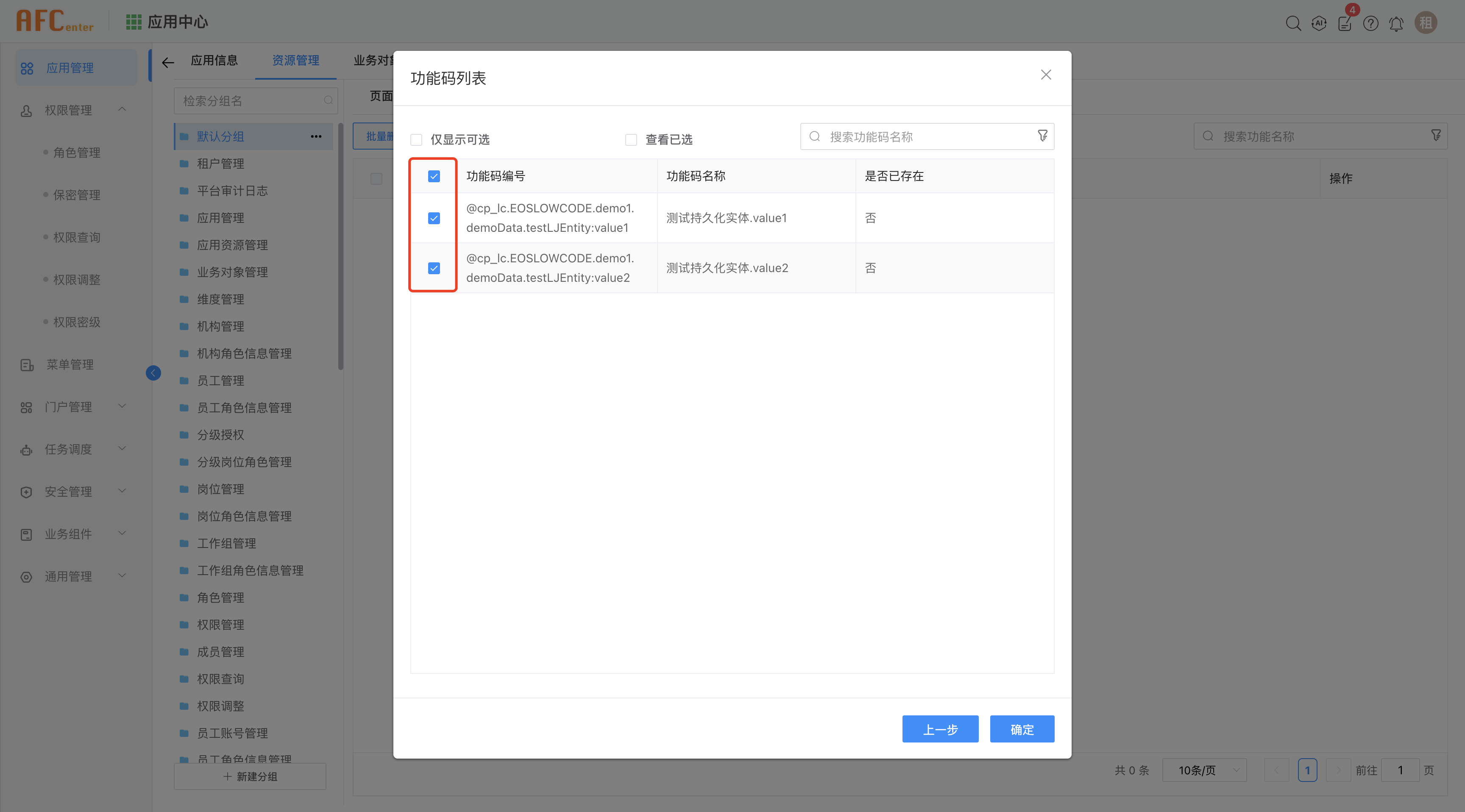Switch to the 应用信息 tab

click(x=214, y=60)
